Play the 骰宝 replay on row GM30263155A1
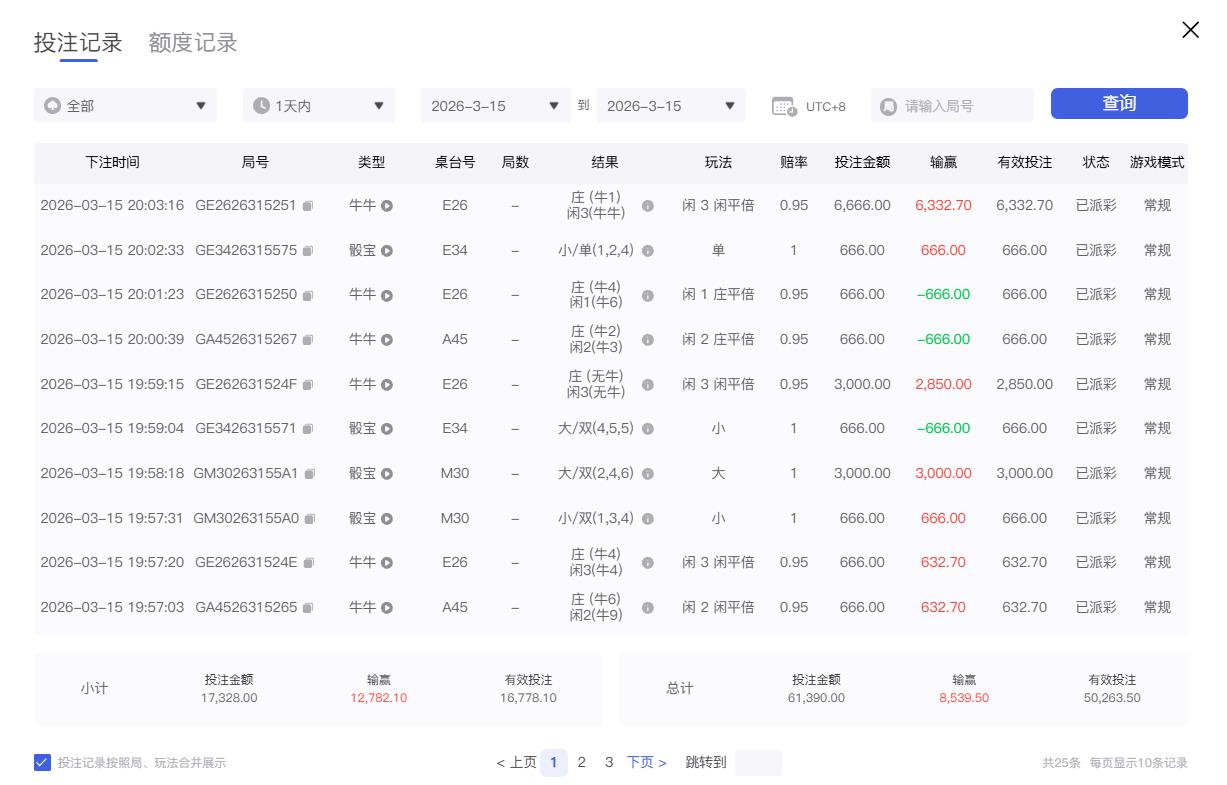1227x785 pixels. (x=385, y=473)
